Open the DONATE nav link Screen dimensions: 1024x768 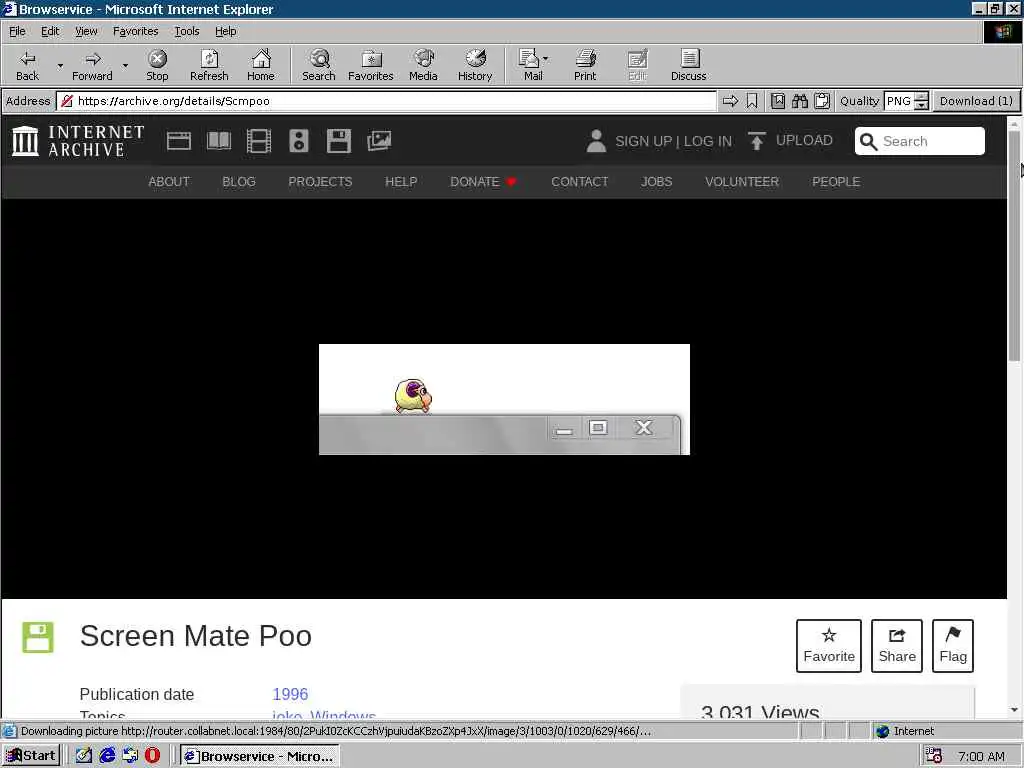(483, 182)
